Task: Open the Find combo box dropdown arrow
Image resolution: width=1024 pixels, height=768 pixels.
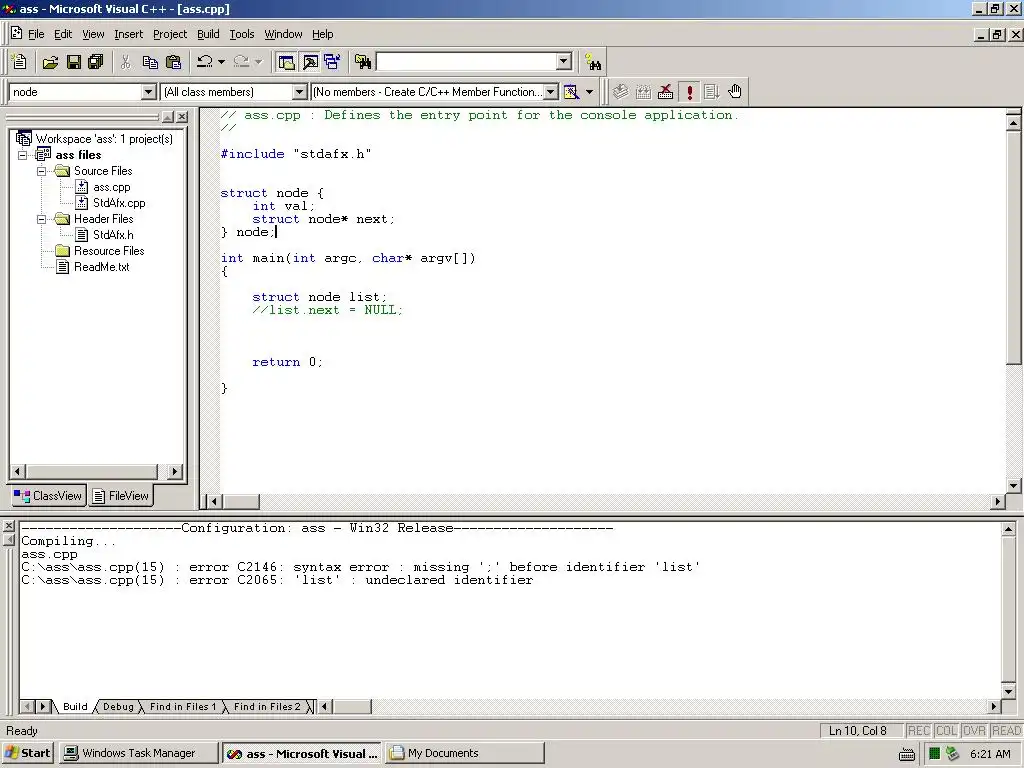Action: coord(564,61)
